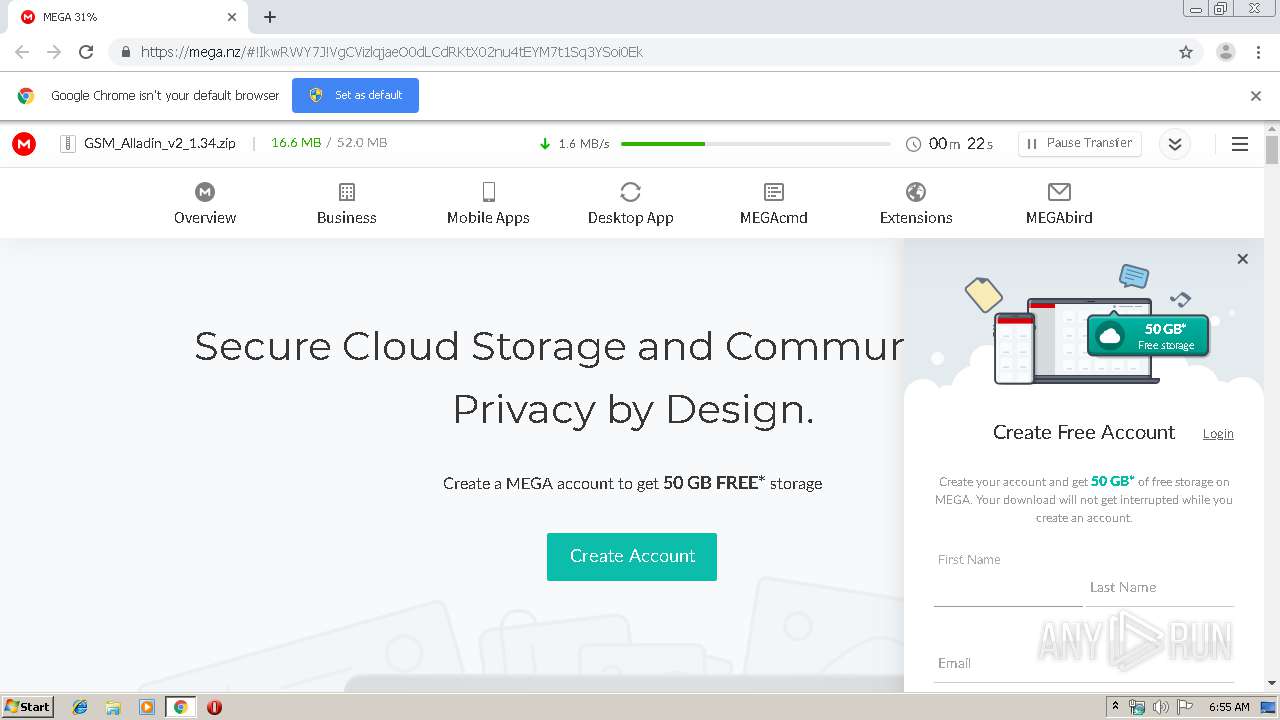
Task: View site security lock info
Action: tap(125, 52)
